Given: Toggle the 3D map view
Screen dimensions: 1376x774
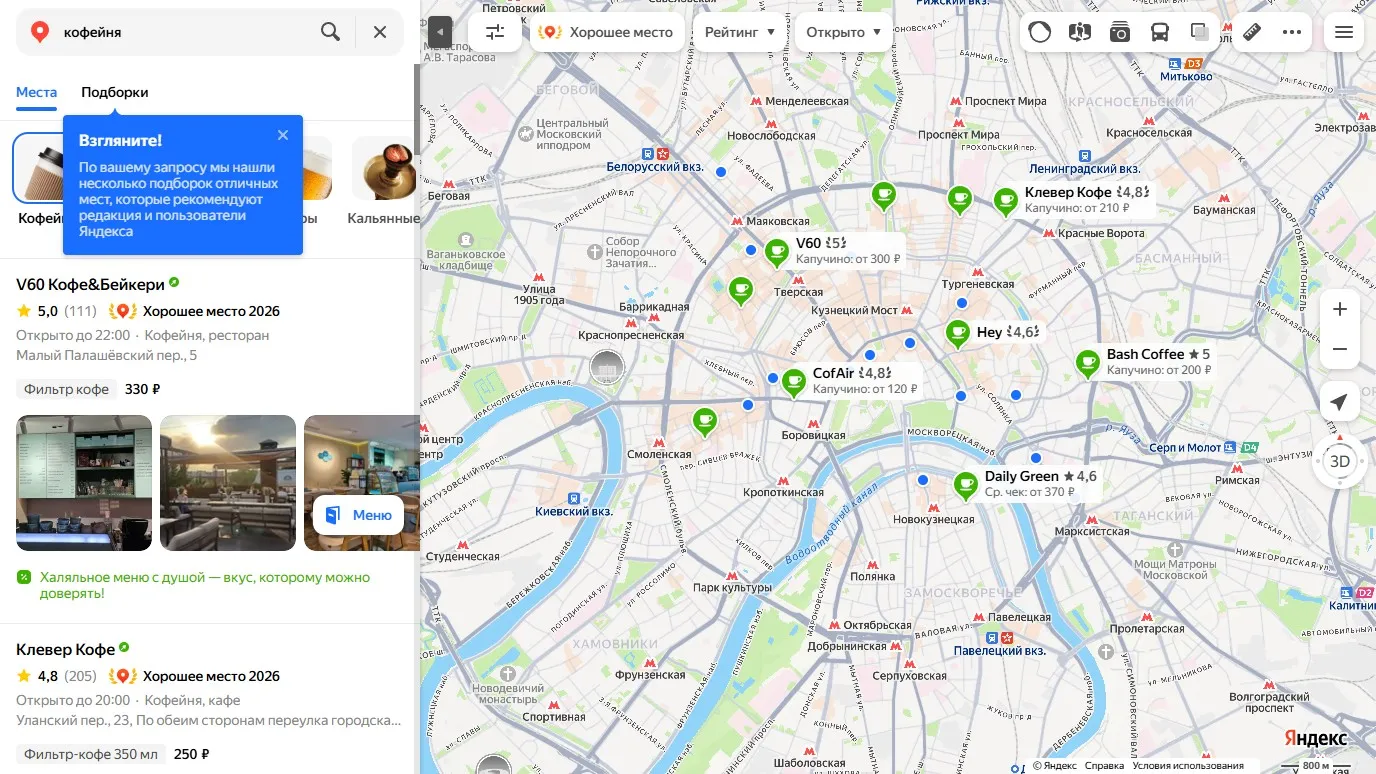Looking at the screenshot, I should 1339,462.
